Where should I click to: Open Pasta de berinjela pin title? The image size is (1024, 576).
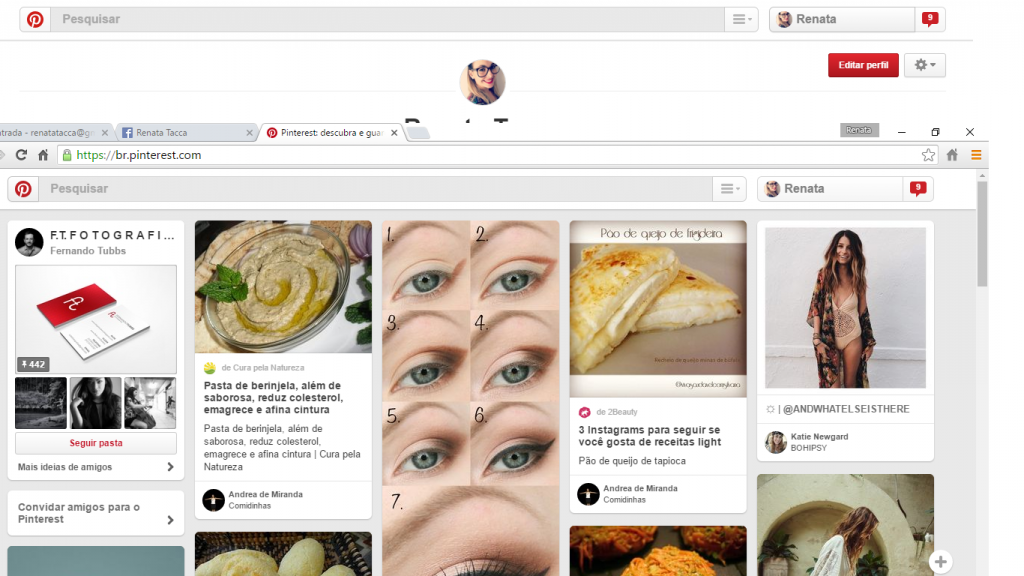pos(274,398)
